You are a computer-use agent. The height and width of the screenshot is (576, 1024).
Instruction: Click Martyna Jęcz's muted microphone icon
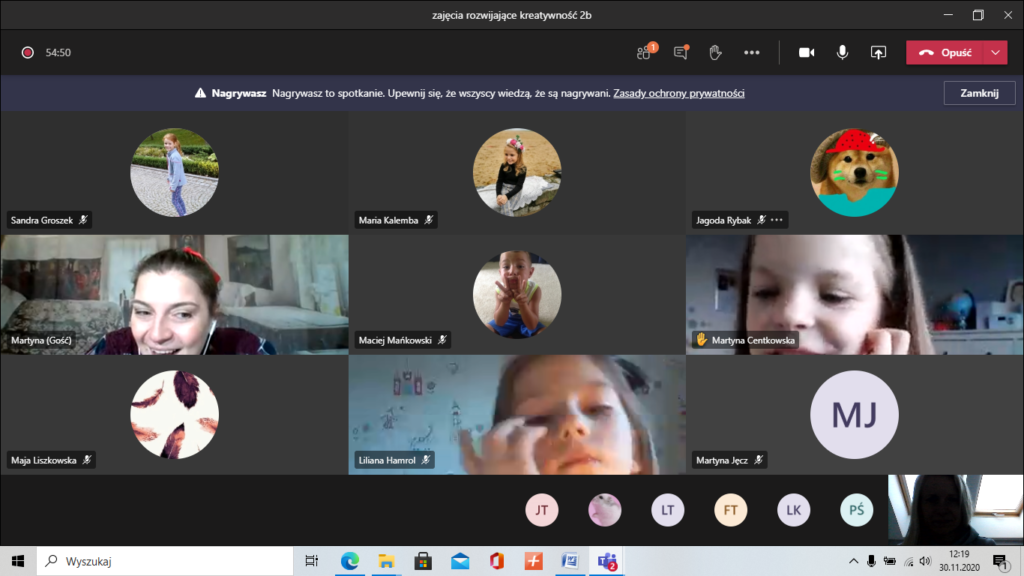tap(758, 460)
